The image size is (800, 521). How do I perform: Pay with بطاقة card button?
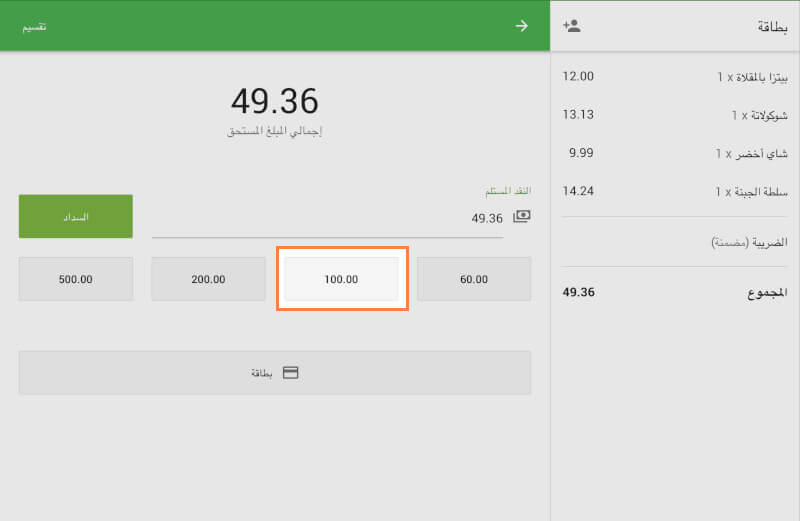(275, 373)
